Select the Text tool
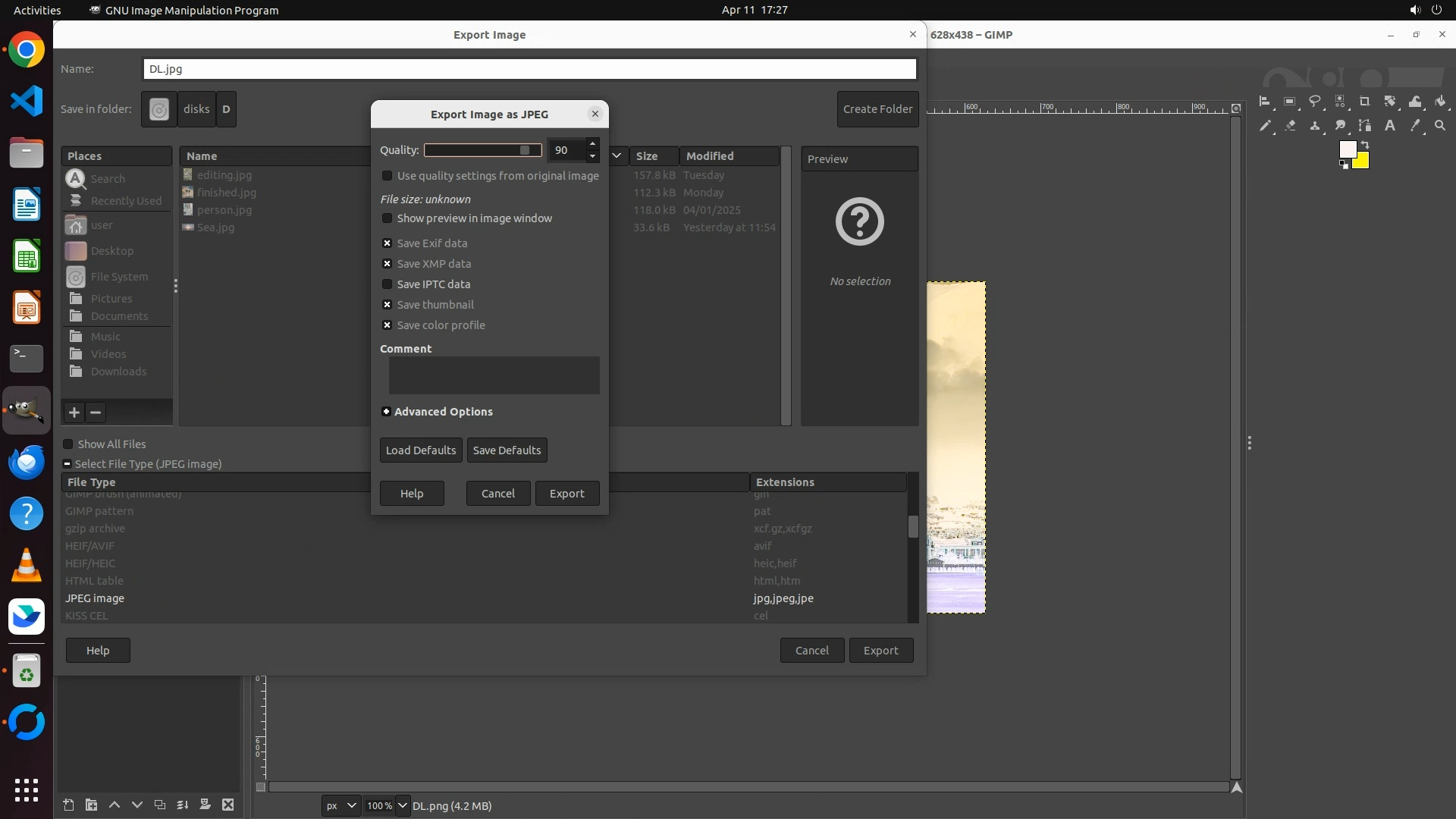 click(1390, 126)
